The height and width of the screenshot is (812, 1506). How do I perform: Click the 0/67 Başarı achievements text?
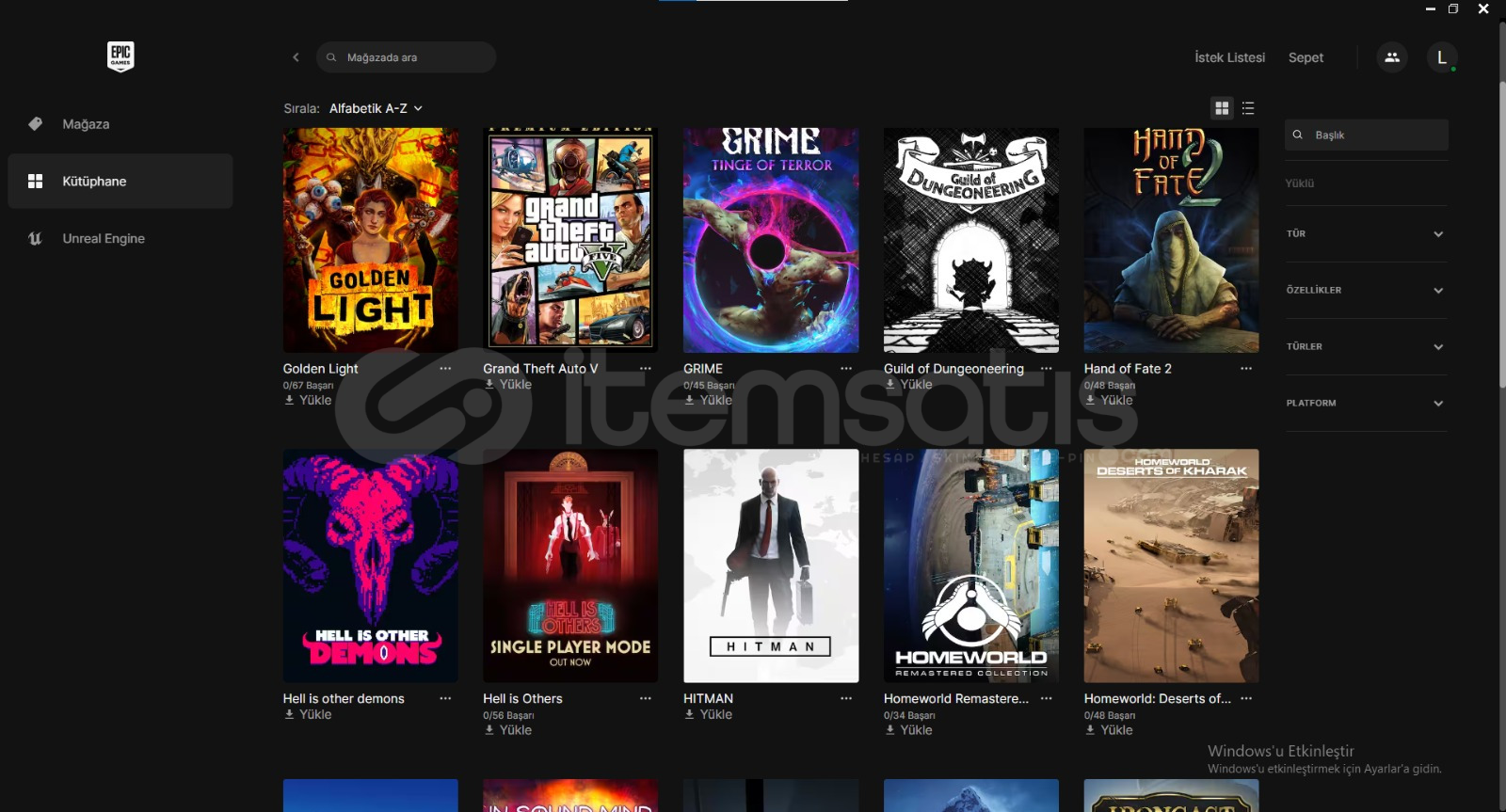point(308,385)
